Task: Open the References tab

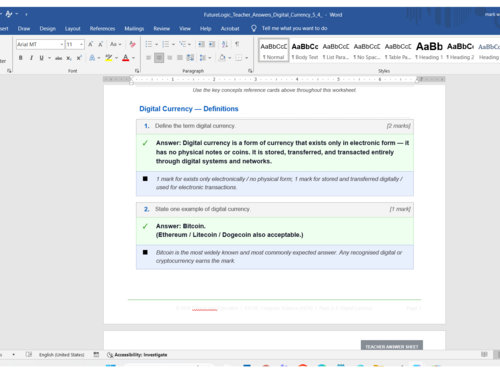Action: pyautogui.click(x=102, y=29)
